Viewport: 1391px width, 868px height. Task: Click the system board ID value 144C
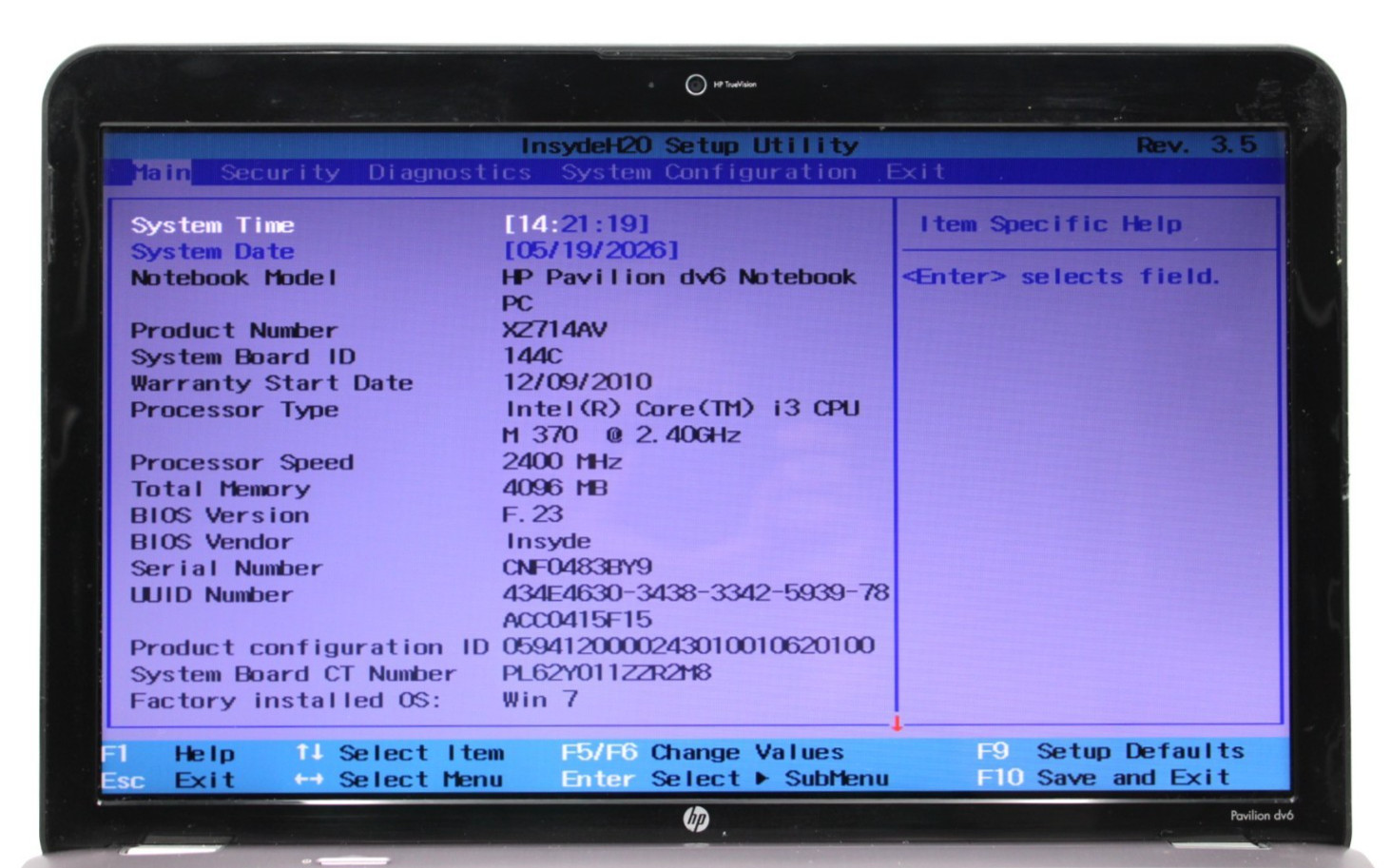[532, 356]
